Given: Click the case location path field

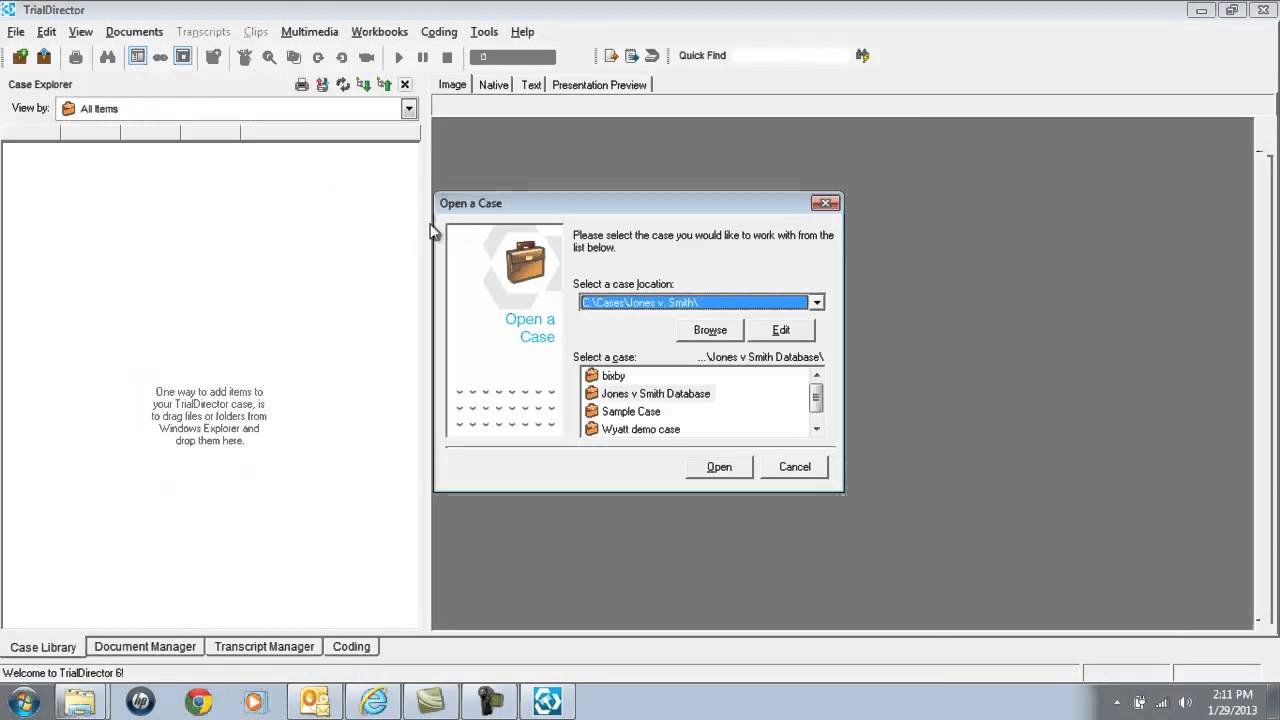Looking at the screenshot, I should (694, 303).
